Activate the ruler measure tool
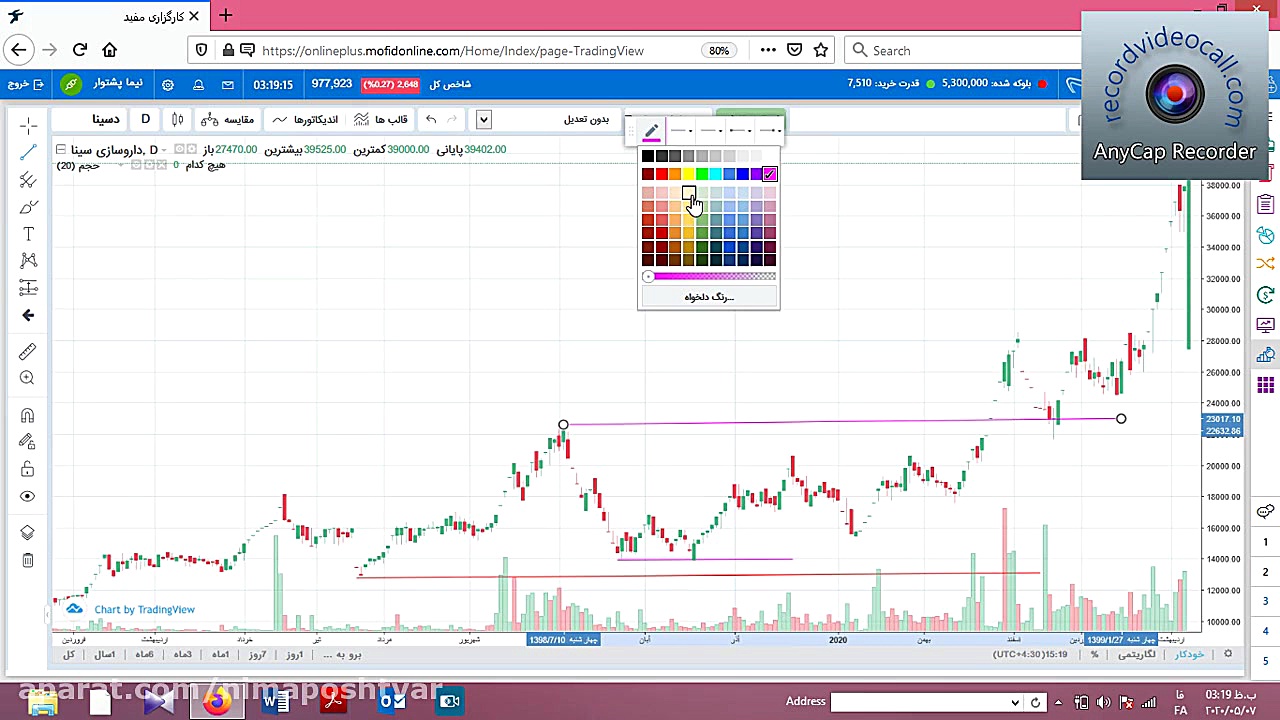Screen dimensions: 1280x720 (28, 351)
